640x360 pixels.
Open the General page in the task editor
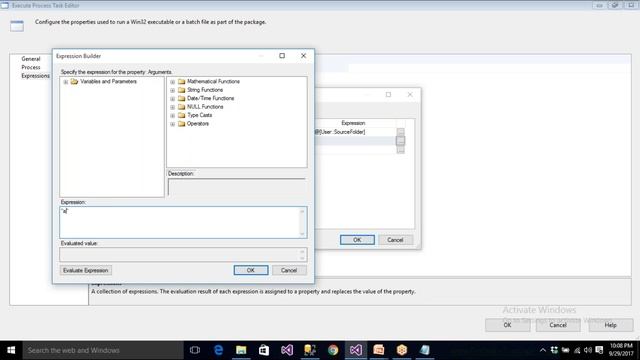tap(31, 59)
